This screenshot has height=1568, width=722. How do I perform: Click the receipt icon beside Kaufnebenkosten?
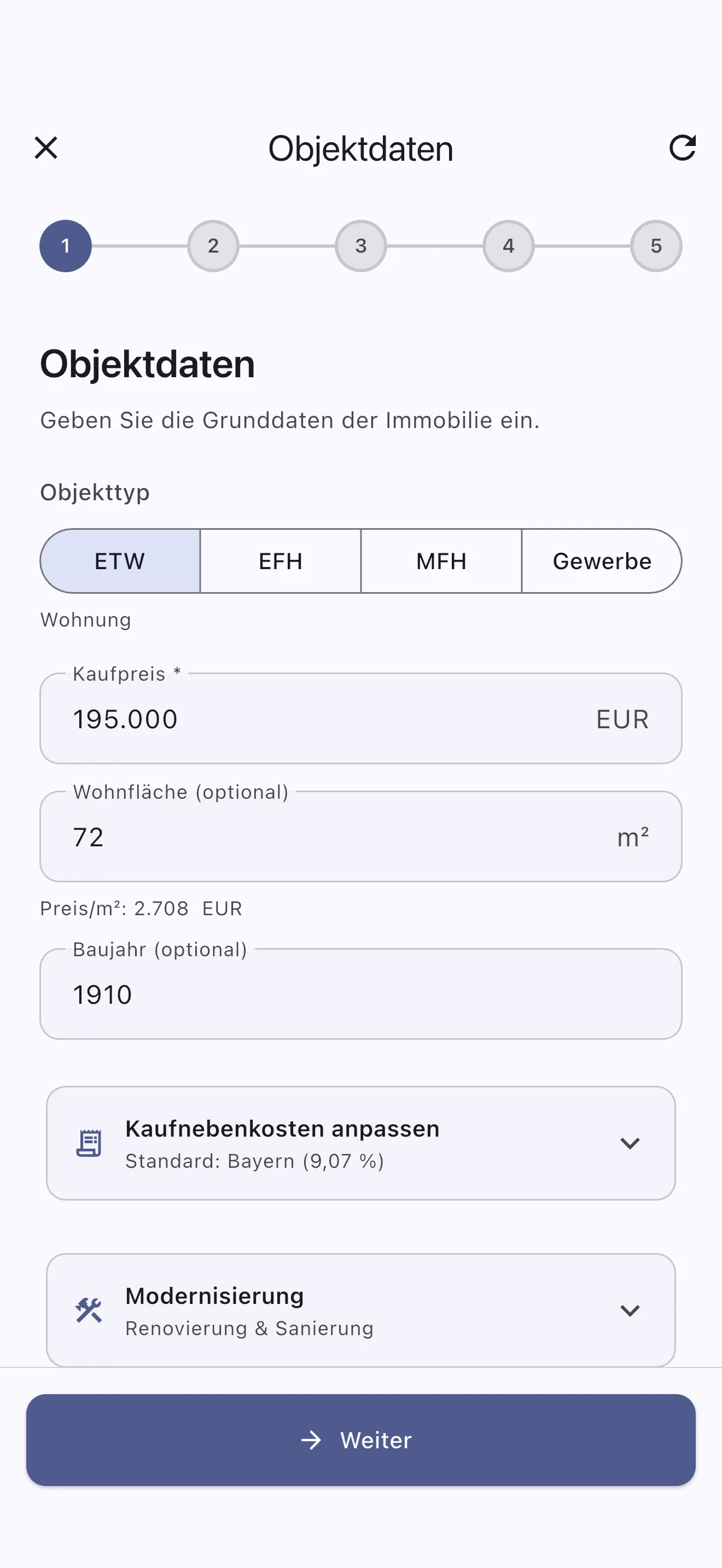click(x=89, y=1143)
